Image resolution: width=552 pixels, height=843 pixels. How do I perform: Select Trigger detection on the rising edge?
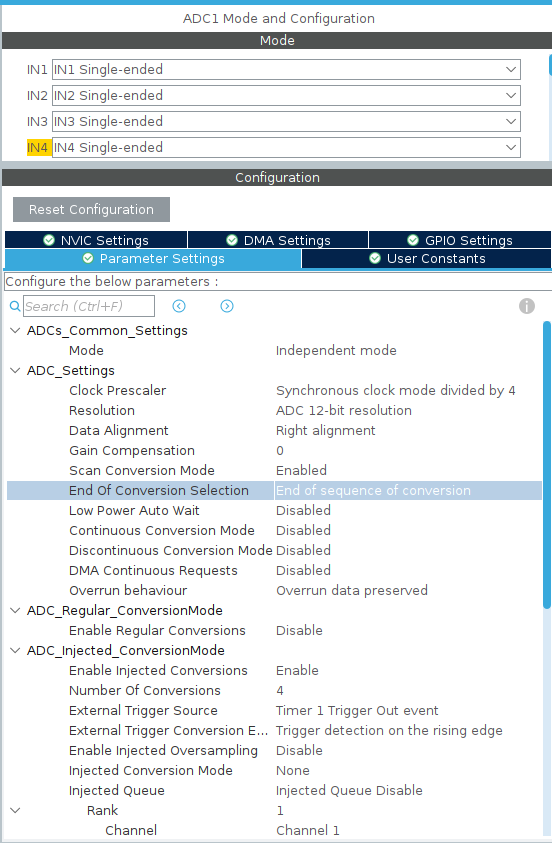click(389, 731)
